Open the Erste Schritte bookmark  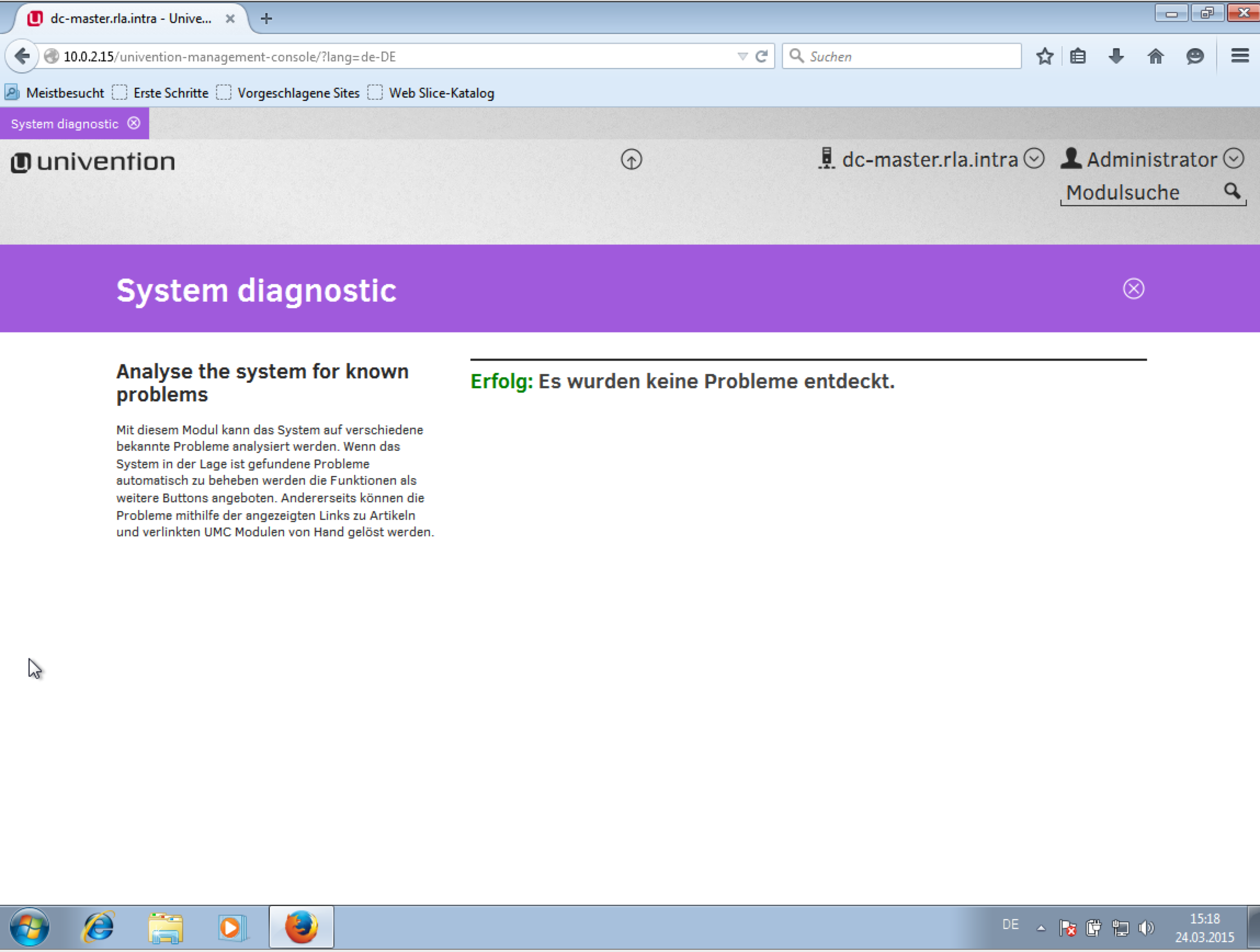pyautogui.click(x=161, y=93)
